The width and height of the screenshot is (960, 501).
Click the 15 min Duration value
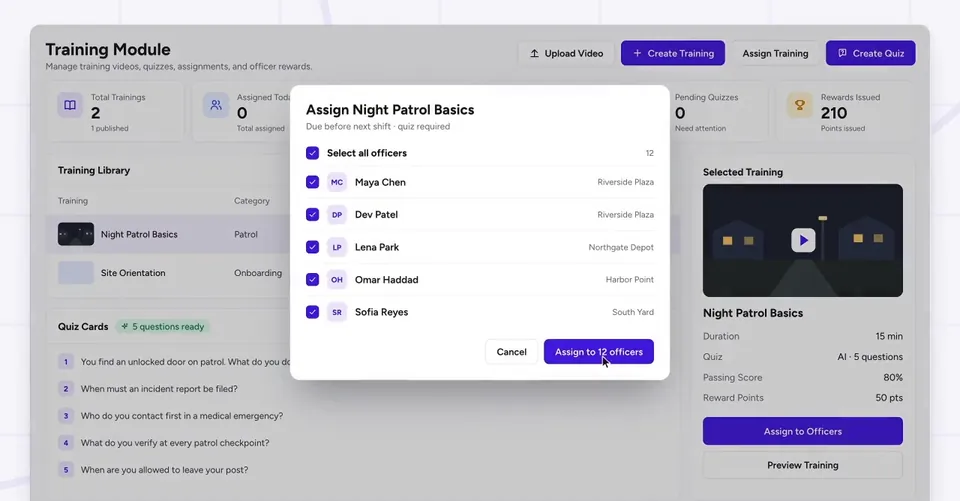point(889,336)
